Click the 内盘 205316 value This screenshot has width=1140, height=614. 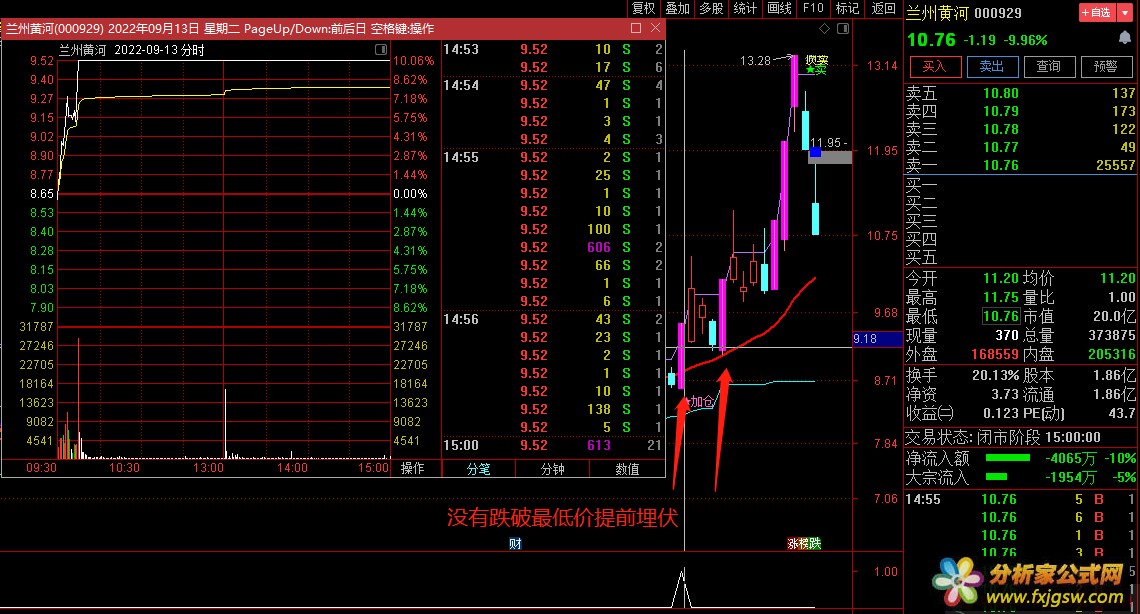[1112, 354]
